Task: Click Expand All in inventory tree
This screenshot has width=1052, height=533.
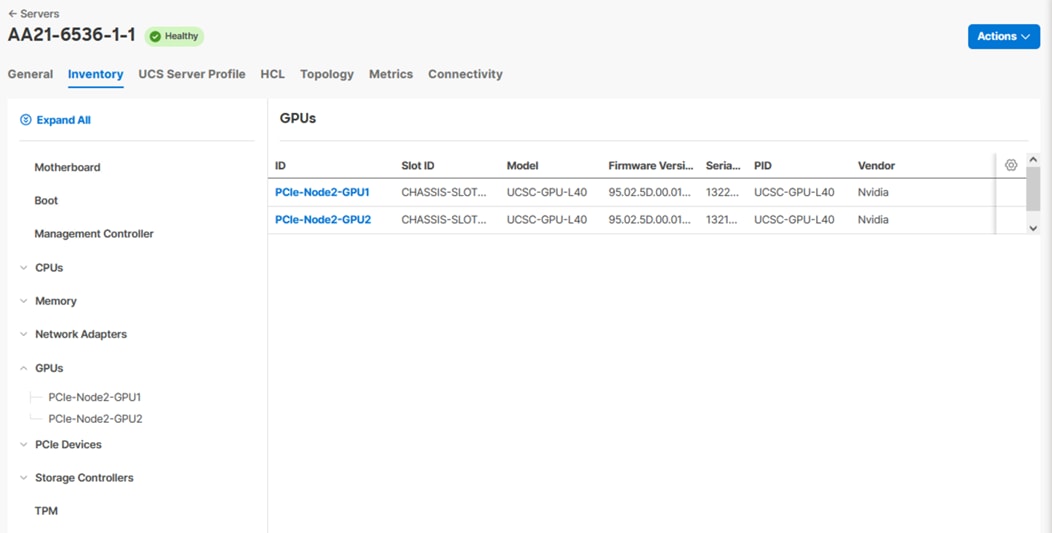Action: (56, 120)
